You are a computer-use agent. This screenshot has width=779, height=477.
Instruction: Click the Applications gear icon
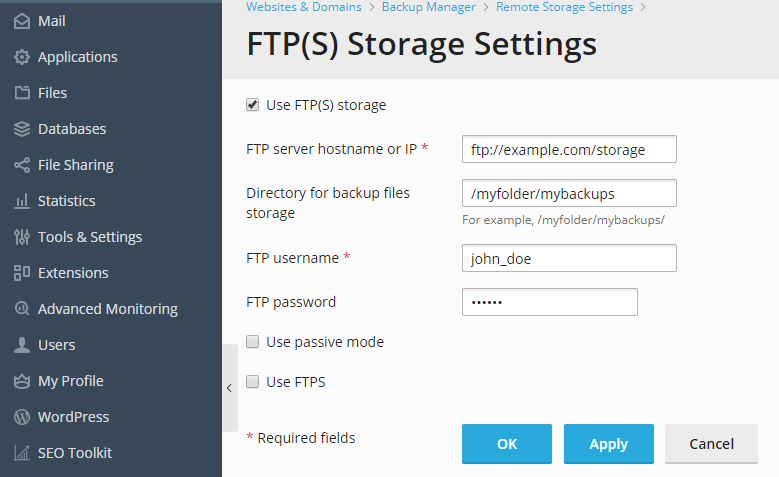22,57
